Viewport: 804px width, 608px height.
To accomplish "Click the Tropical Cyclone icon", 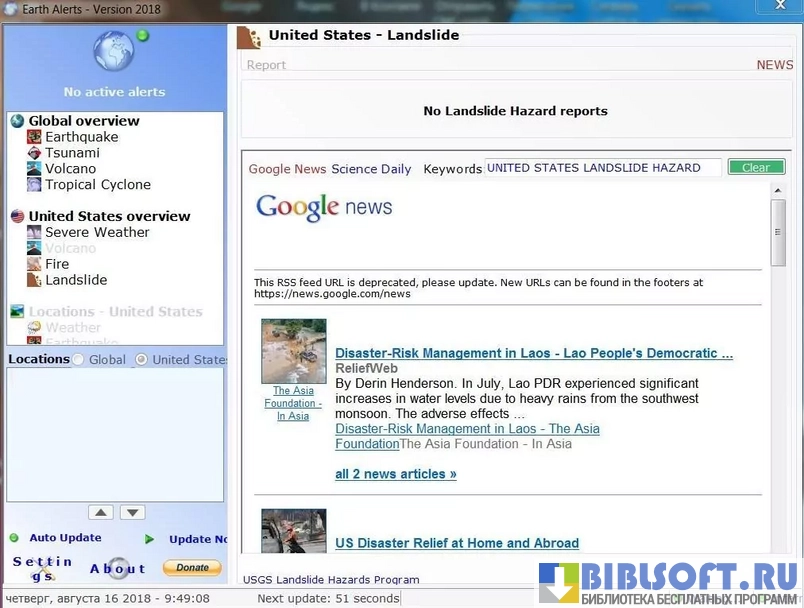I will [x=34, y=185].
